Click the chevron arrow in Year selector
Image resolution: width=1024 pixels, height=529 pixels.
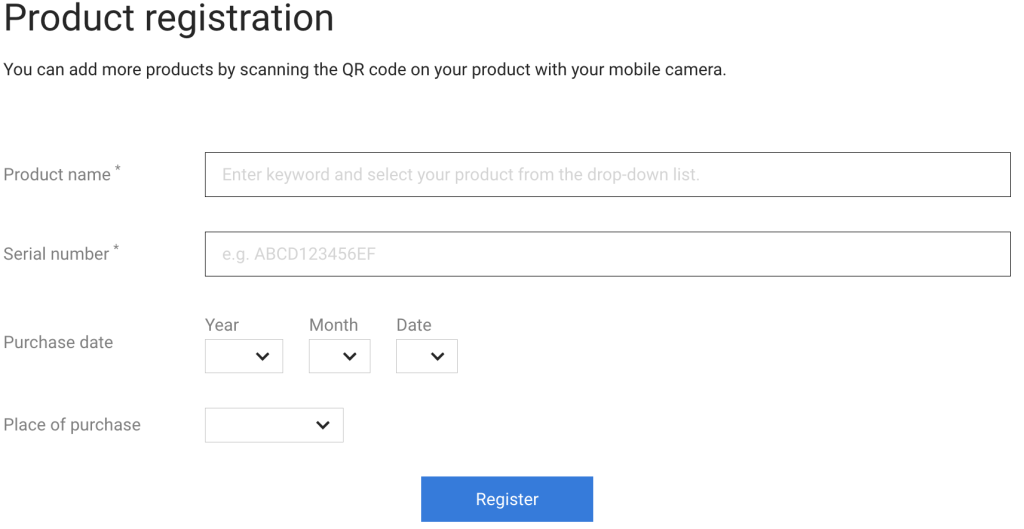(263, 357)
